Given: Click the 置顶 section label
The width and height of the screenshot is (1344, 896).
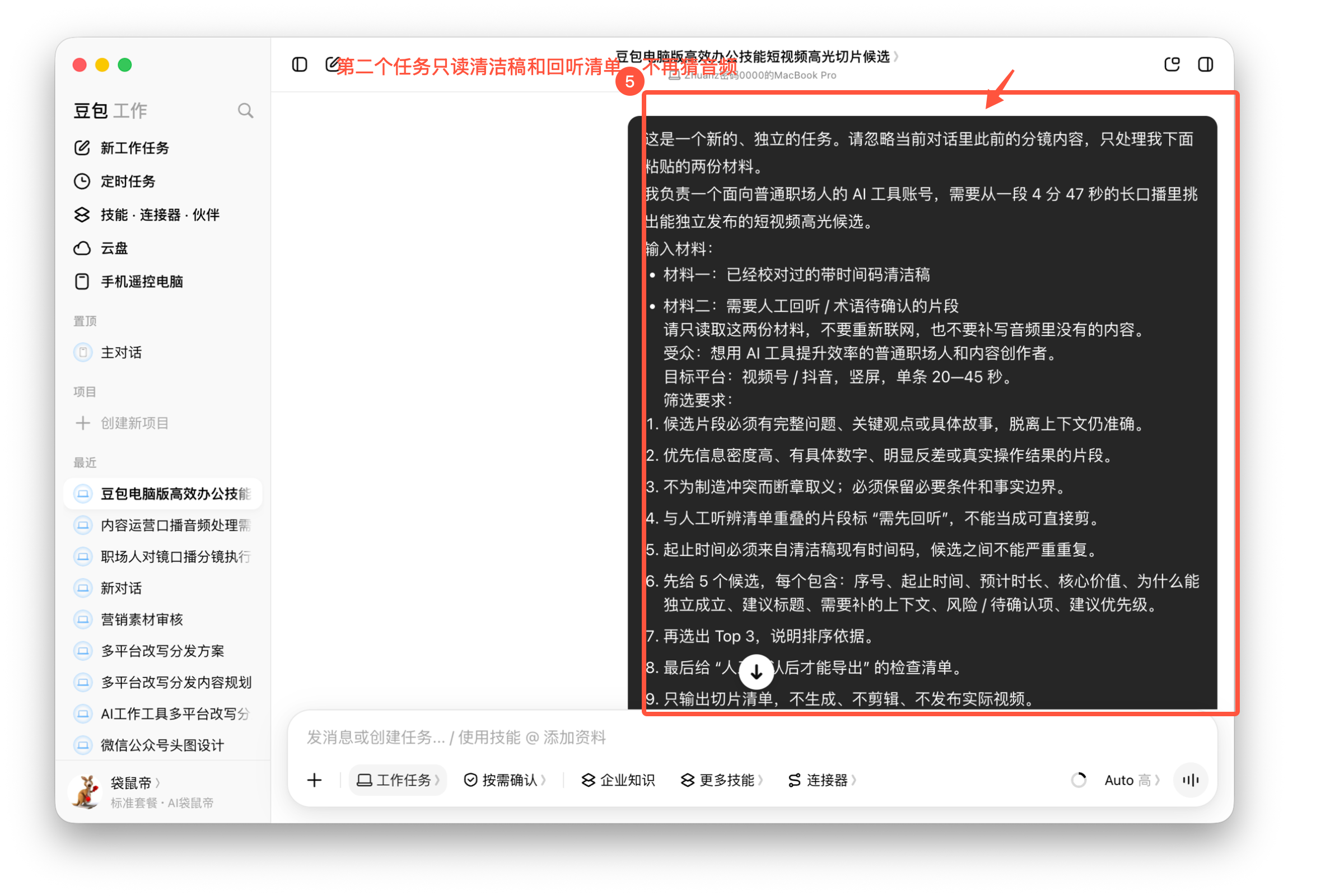Looking at the screenshot, I should click(x=85, y=321).
